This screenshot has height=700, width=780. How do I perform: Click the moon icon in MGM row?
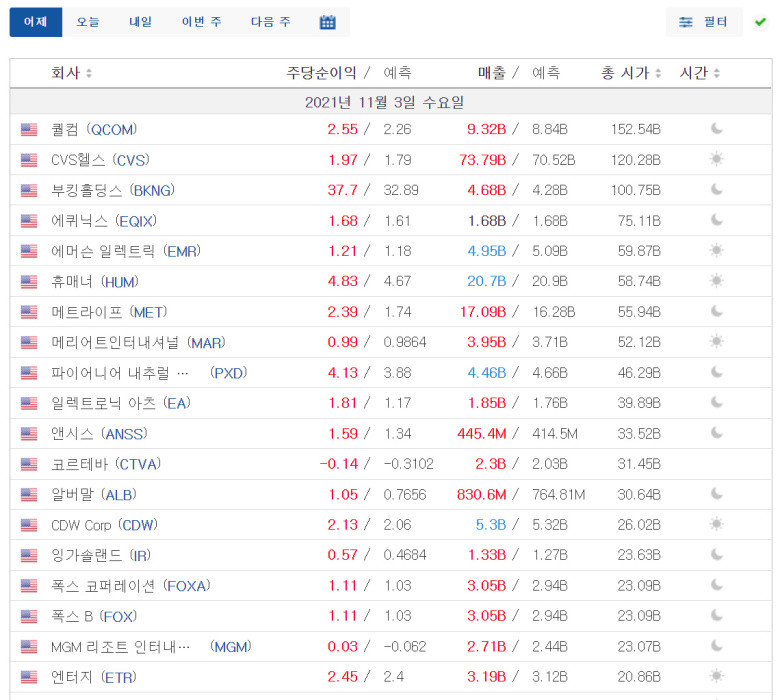click(716, 646)
